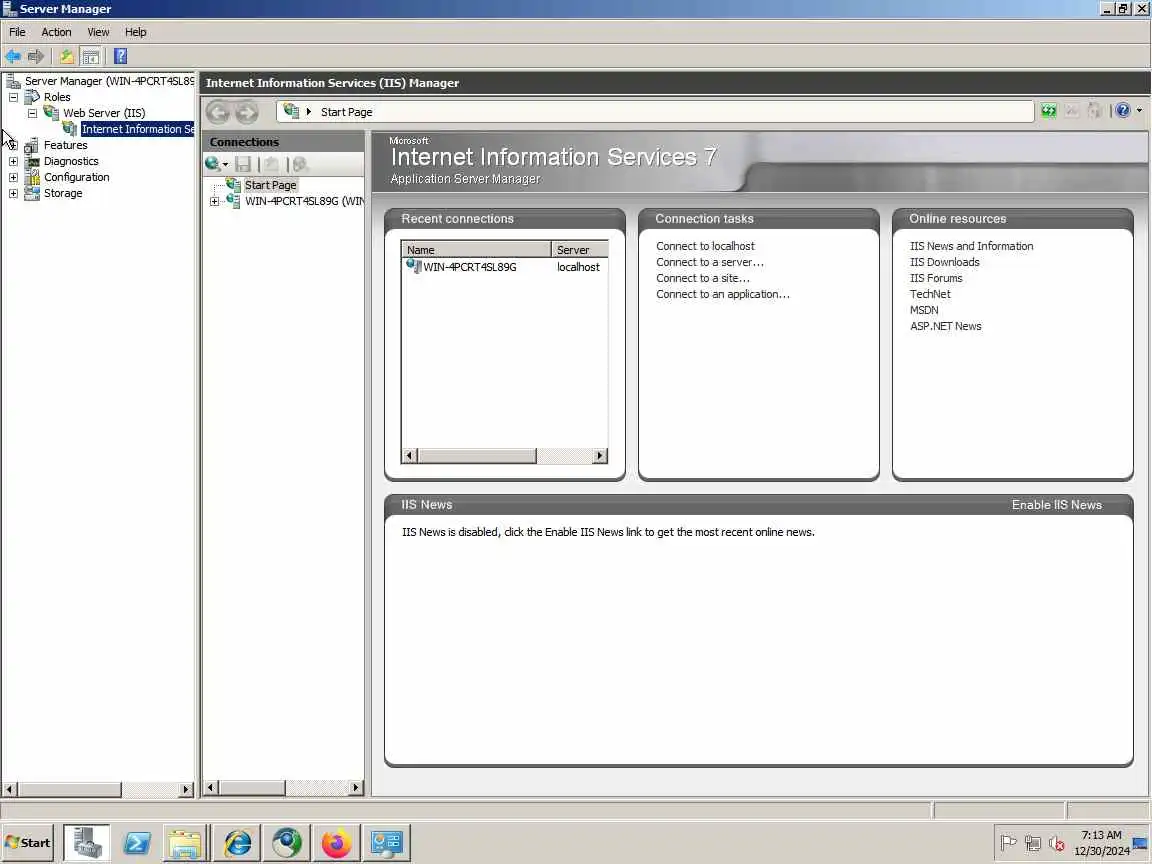Click the Name column header in Recent connections

pos(476,250)
